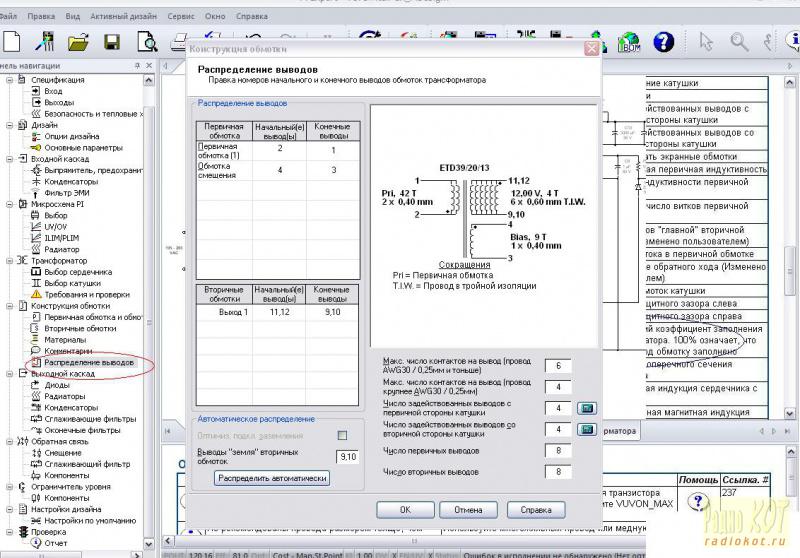The image size is (800, 558).
Task: Open the BOM globe toolbar icon
Action: [629, 42]
